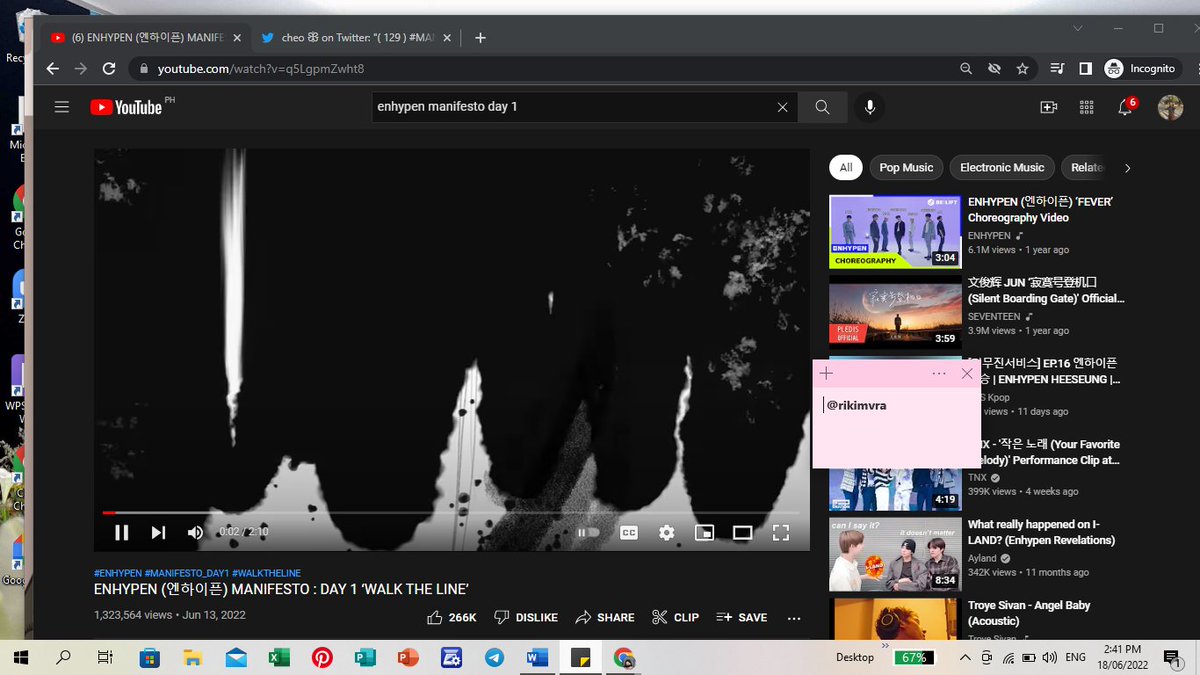Image resolution: width=1200 pixels, height=675 pixels.
Task: Open a new browser tab
Action: (x=480, y=38)
